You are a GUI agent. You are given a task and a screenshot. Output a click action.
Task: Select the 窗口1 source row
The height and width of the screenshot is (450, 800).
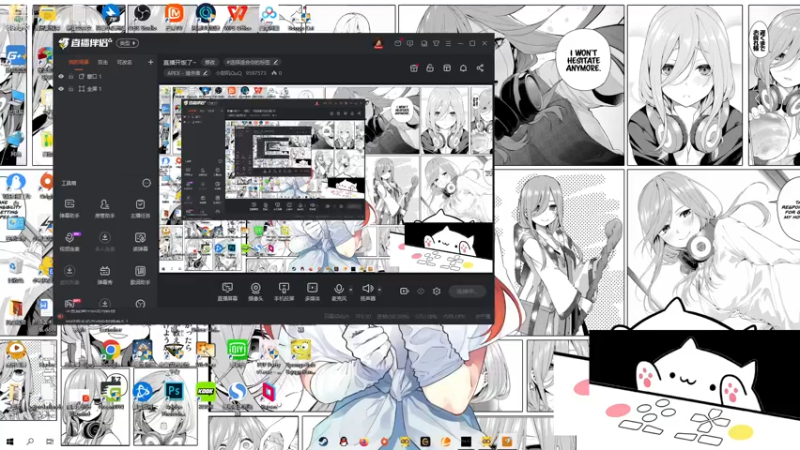click(x=106, y=77)
